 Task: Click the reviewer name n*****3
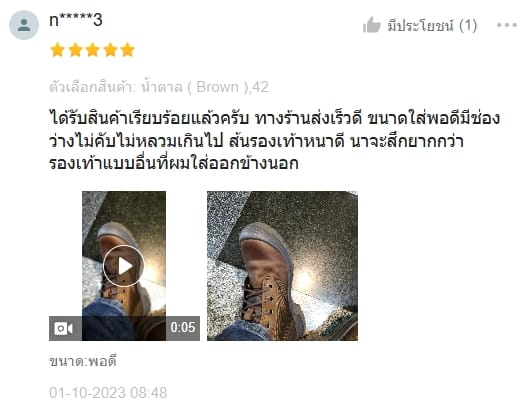76,20
